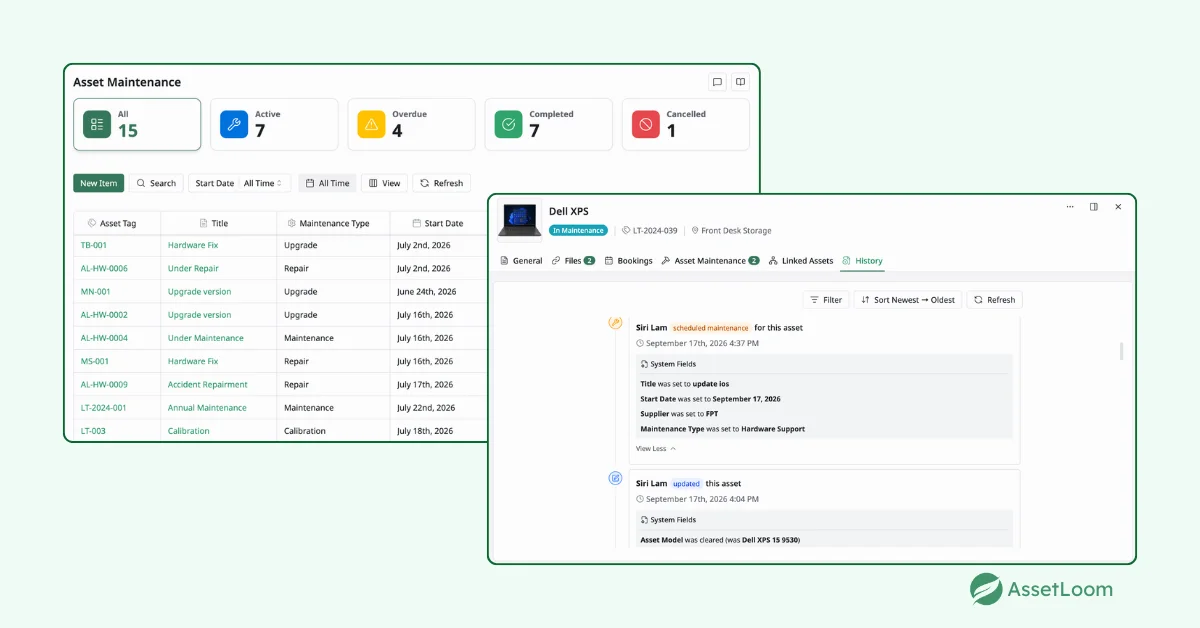Open the three-dot more options in Dell XPS panel

1070,207
